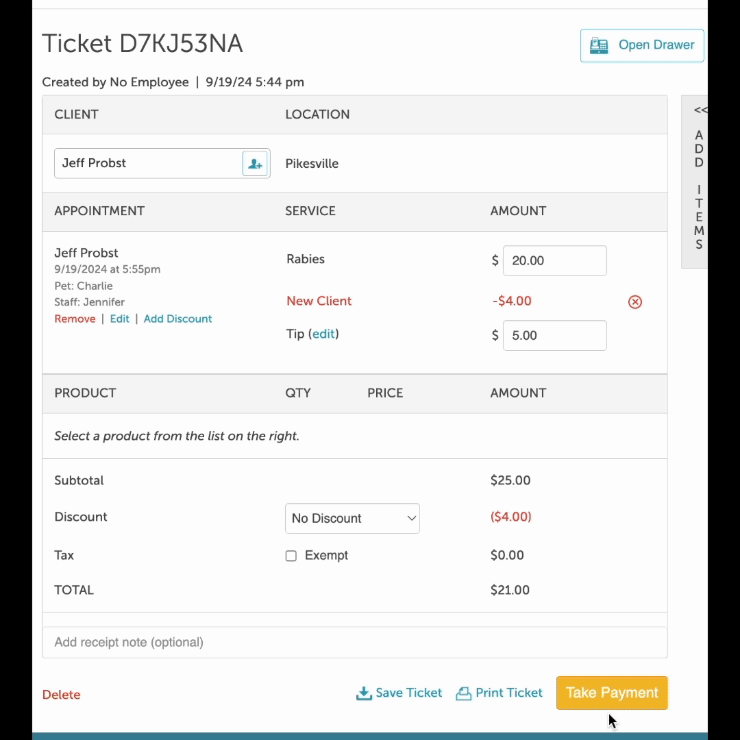Click the add client icon beside Jeff Probst
The height and width of the screenshot is (740, 740).
coord(256,164)
